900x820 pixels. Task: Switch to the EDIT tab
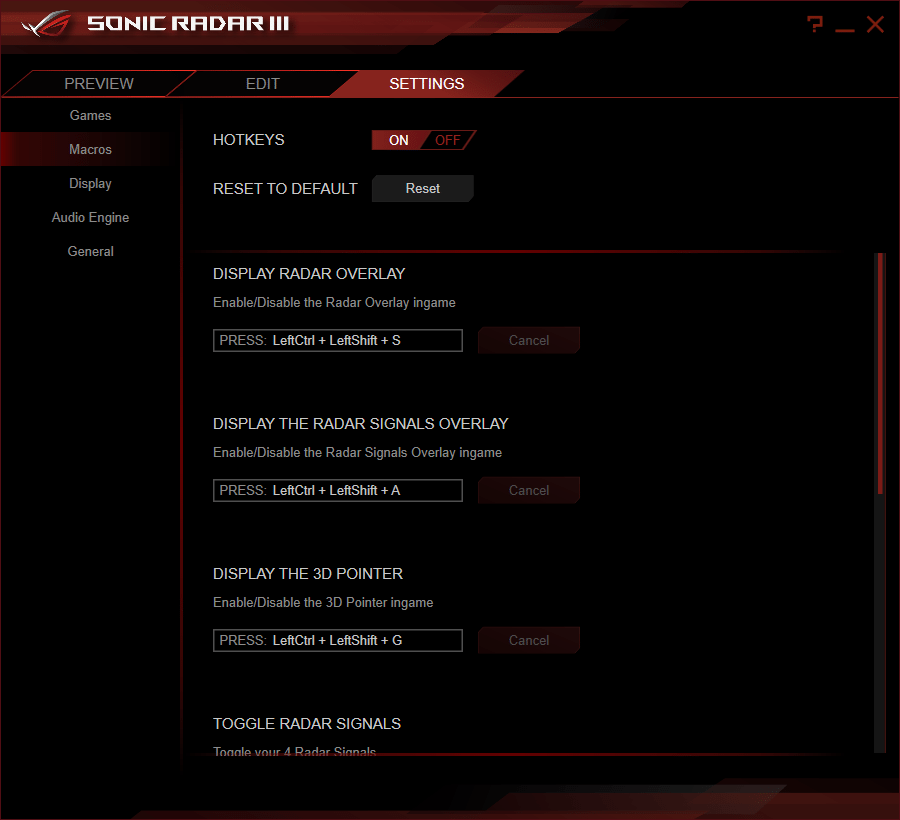(262, 84)
